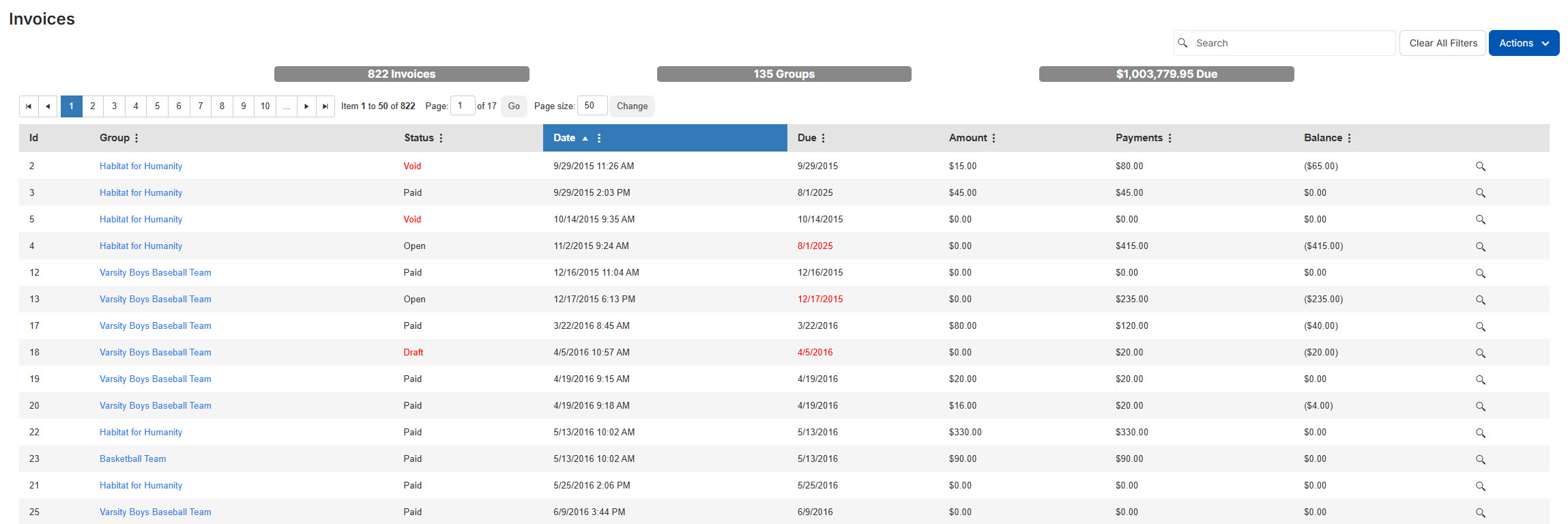Open the Date column options menu
This screenshot has width=1568, height=524.
coord(599,138)
